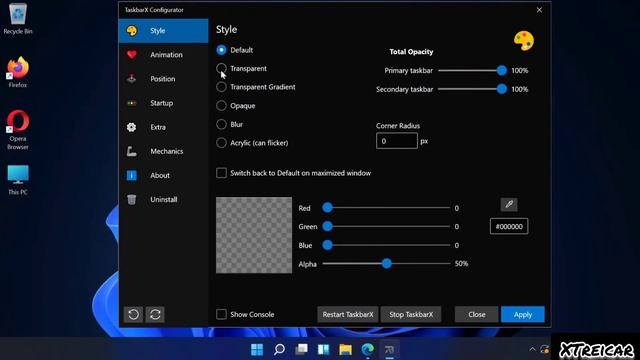
Task: Open Task View on the taskbar
Action: point(302,349)
